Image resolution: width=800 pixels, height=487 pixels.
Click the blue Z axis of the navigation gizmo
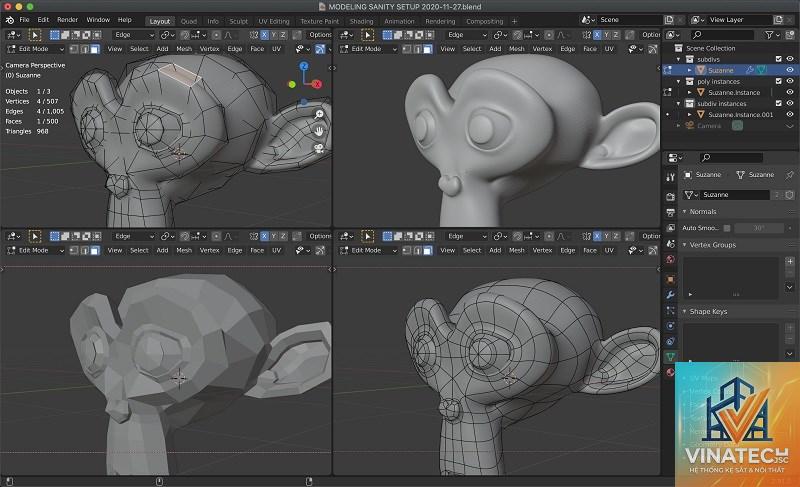(x=304, y=66)
